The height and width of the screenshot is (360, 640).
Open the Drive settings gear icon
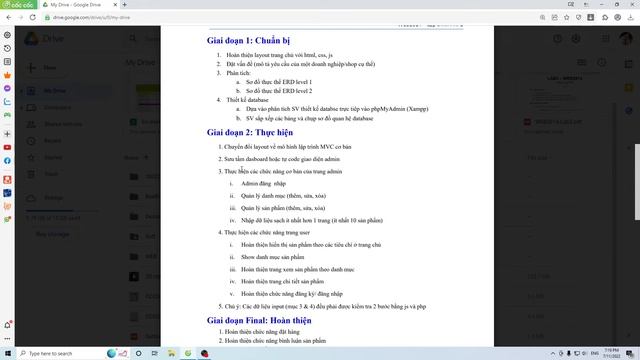click(576, 38)
